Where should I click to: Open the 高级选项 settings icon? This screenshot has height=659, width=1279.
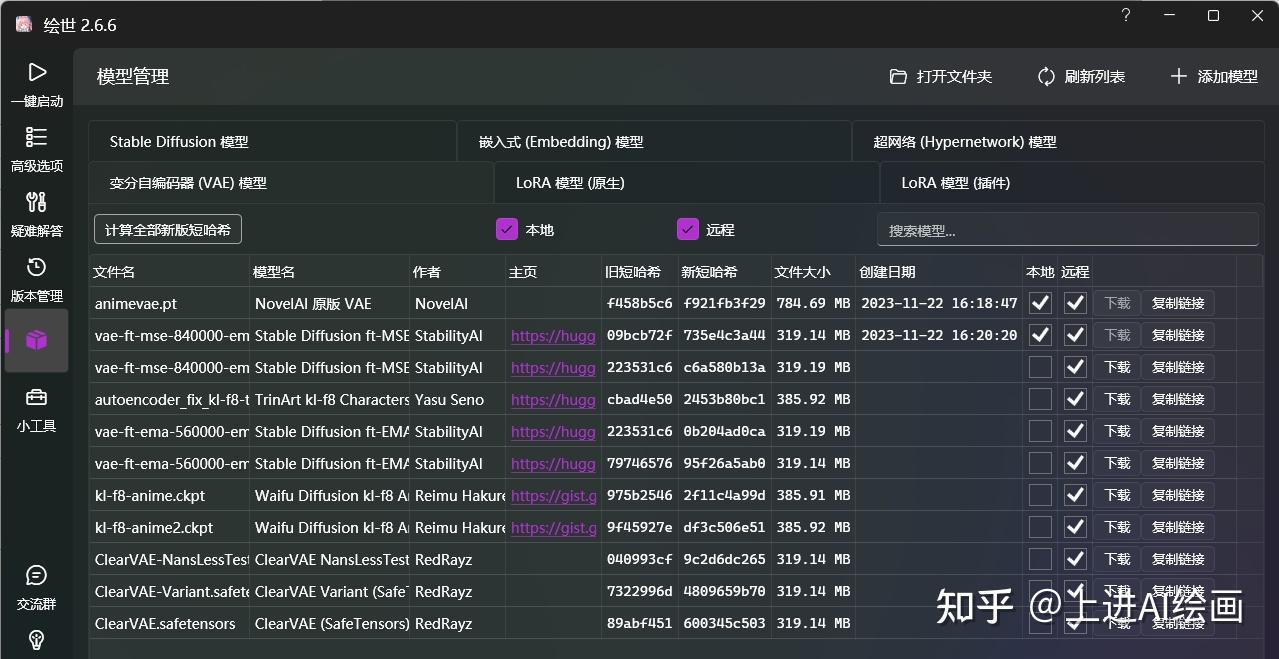pos(37,138)
